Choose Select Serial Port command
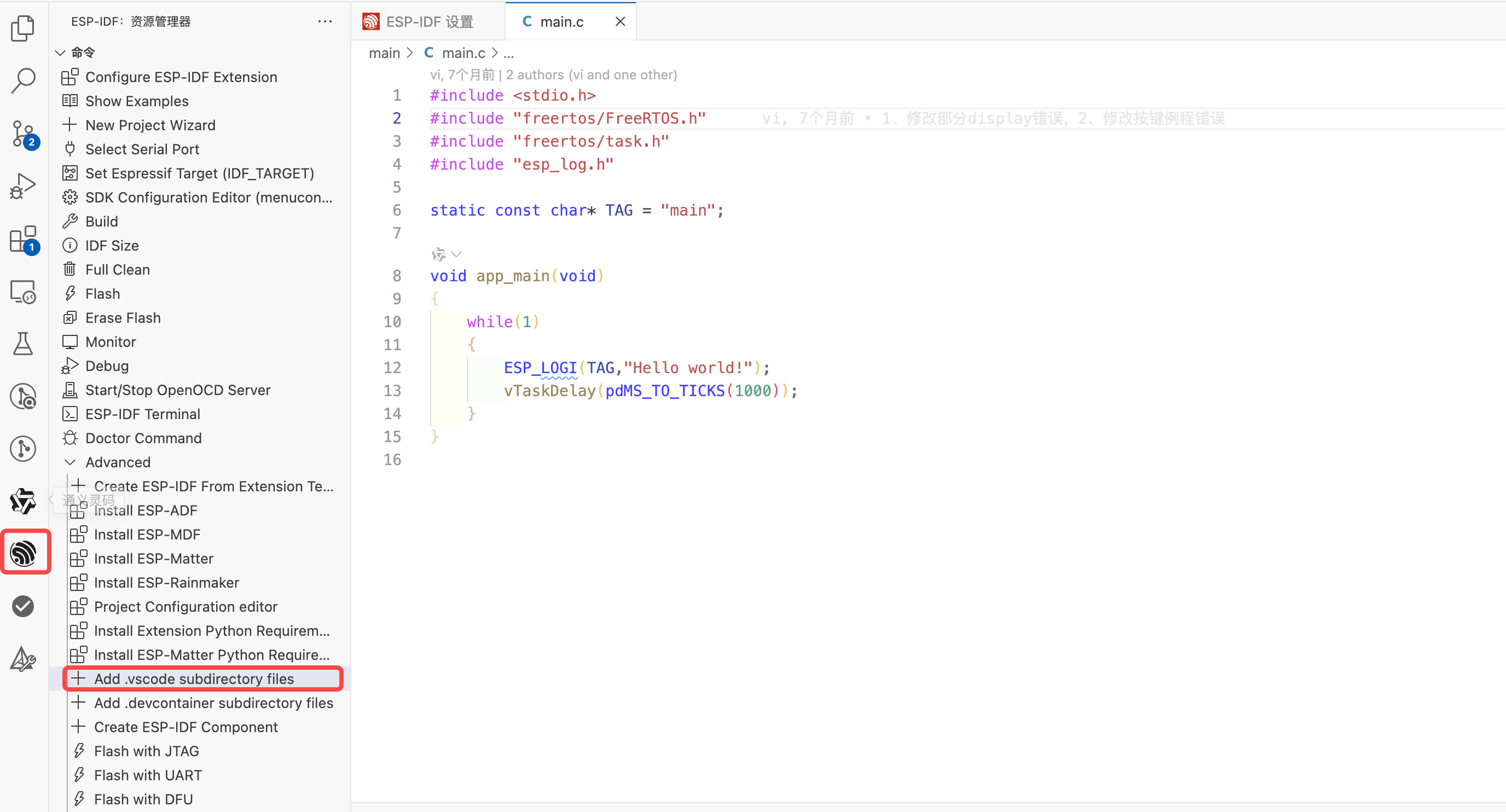This screenshot has height=812, width=1506. pos(142,148)
